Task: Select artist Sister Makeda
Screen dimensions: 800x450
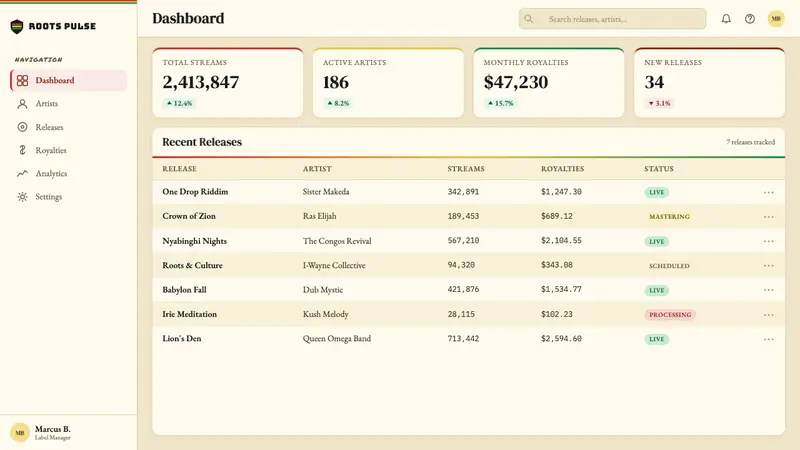Action: pos(326,192)
